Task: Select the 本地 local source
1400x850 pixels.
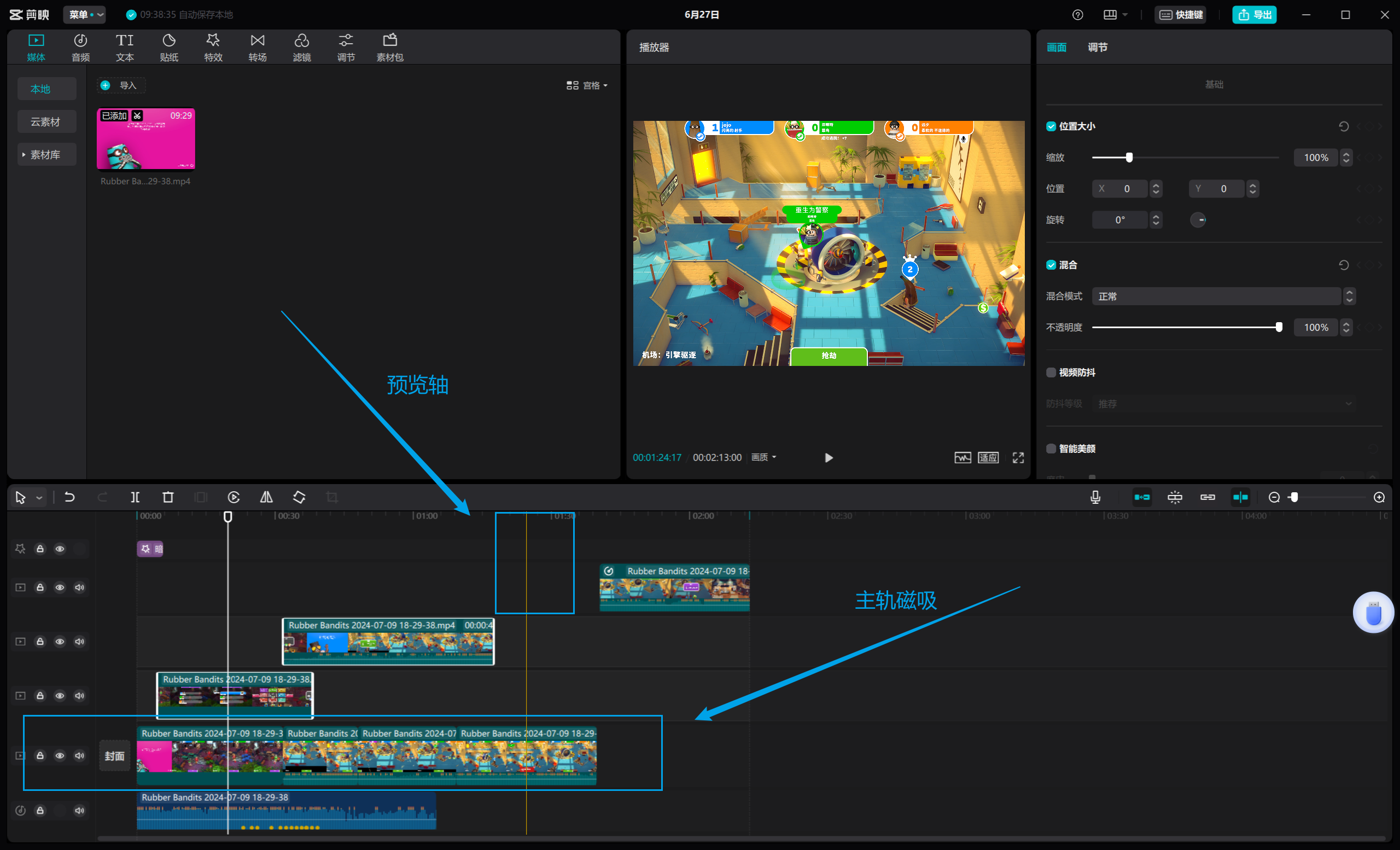Action: pos(46,89)
